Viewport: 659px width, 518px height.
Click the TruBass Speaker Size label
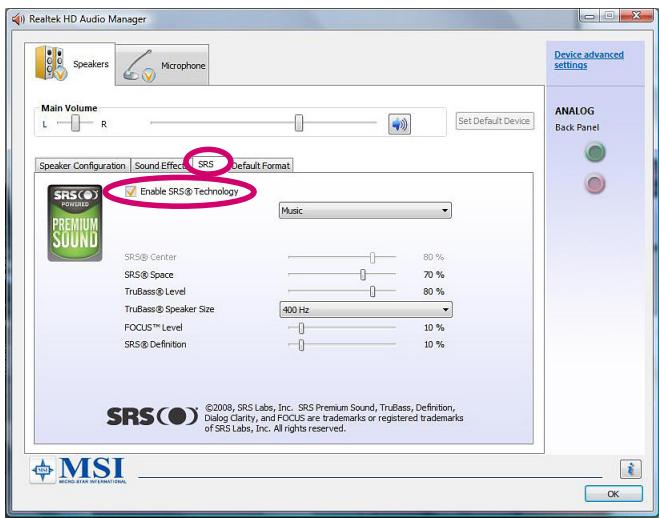tap(169, 309)
